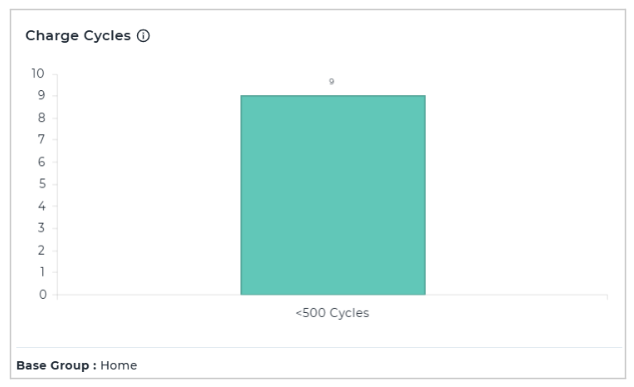This screenshot has height=387, width=634.
Task: Click the y-axis label 1
Action: point(42,272)
